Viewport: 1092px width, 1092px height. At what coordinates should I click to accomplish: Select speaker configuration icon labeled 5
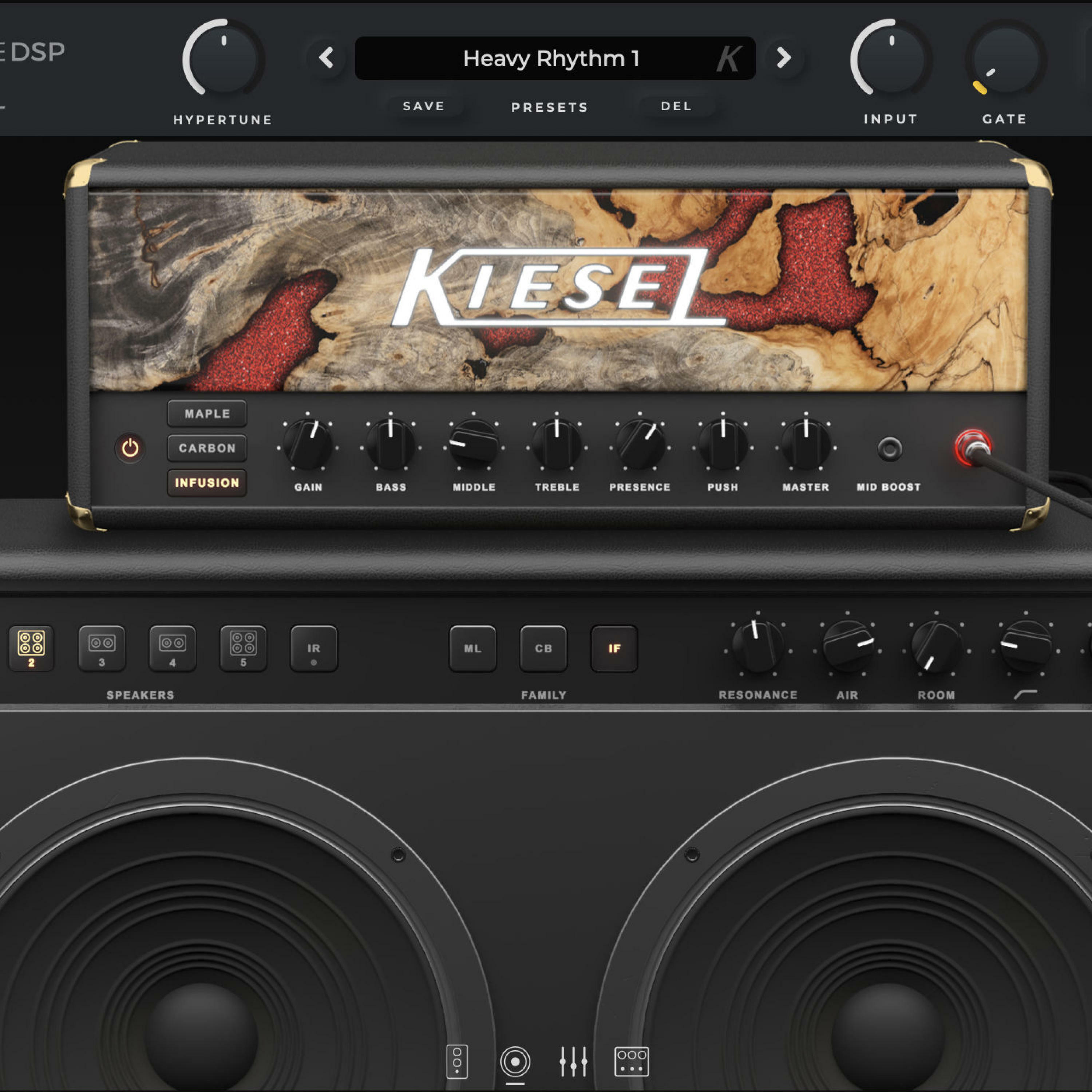243,648
